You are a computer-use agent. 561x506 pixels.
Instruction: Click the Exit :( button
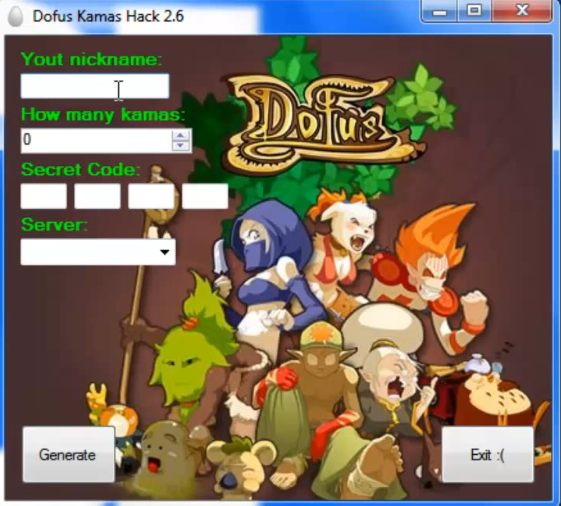tap(488, 455)
